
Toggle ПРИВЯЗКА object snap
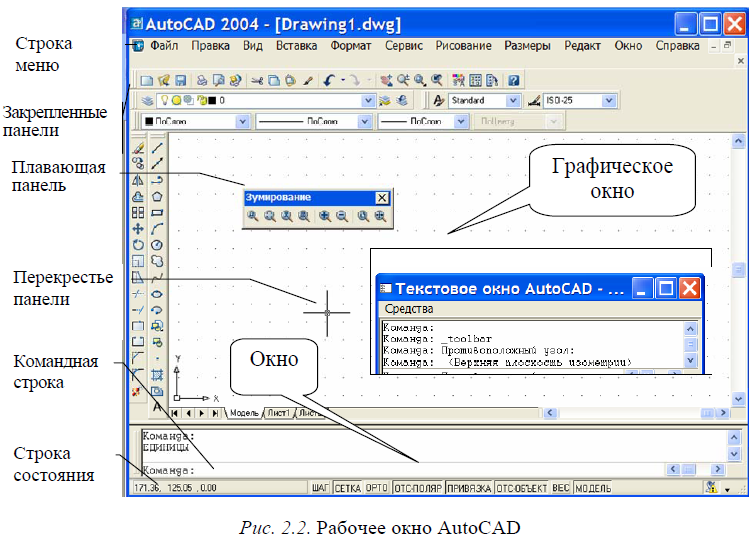pos(469,488)
